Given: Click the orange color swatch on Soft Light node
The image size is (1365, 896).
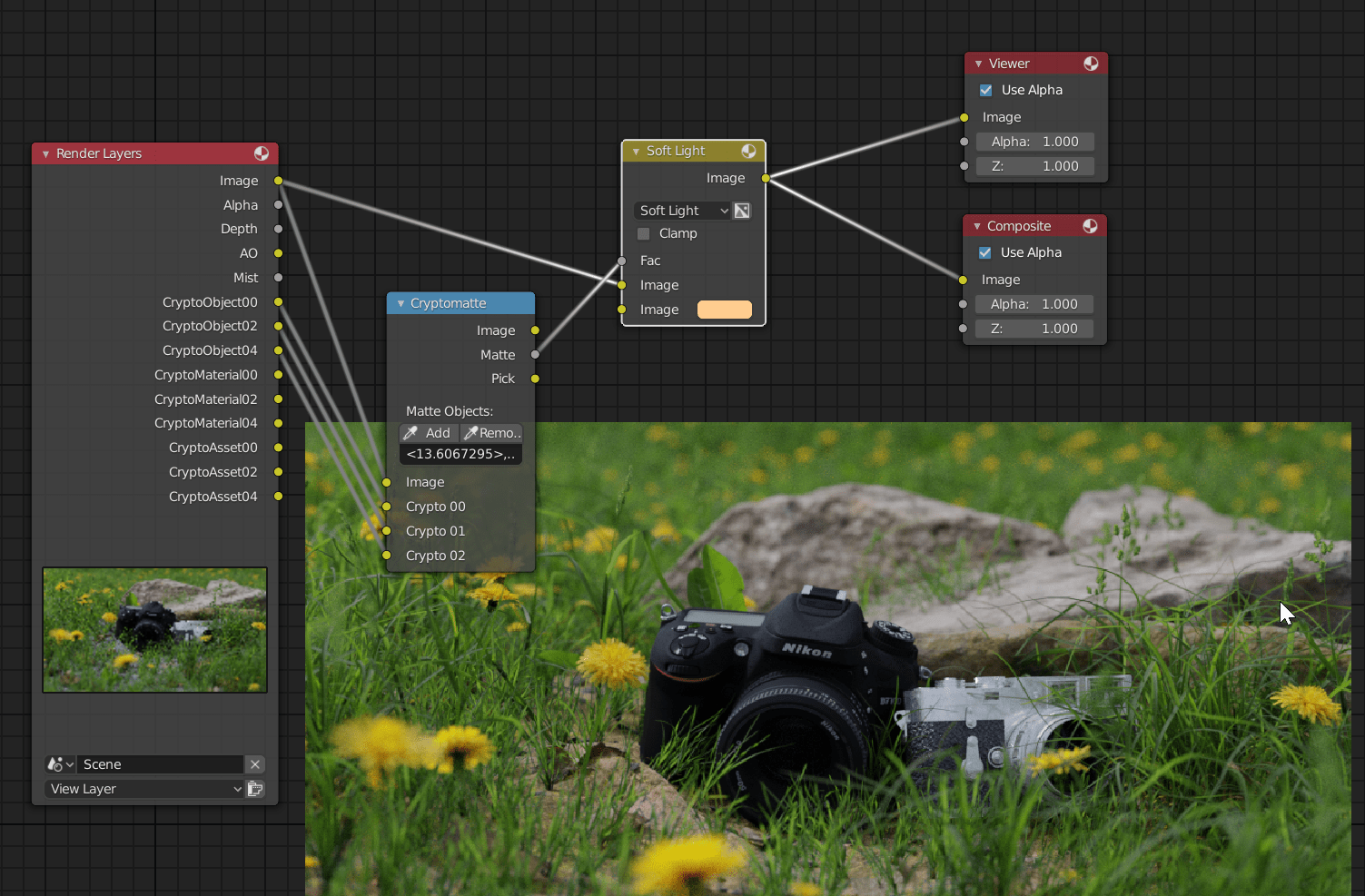Looking at the screenshot, I should tap(724, 310).
